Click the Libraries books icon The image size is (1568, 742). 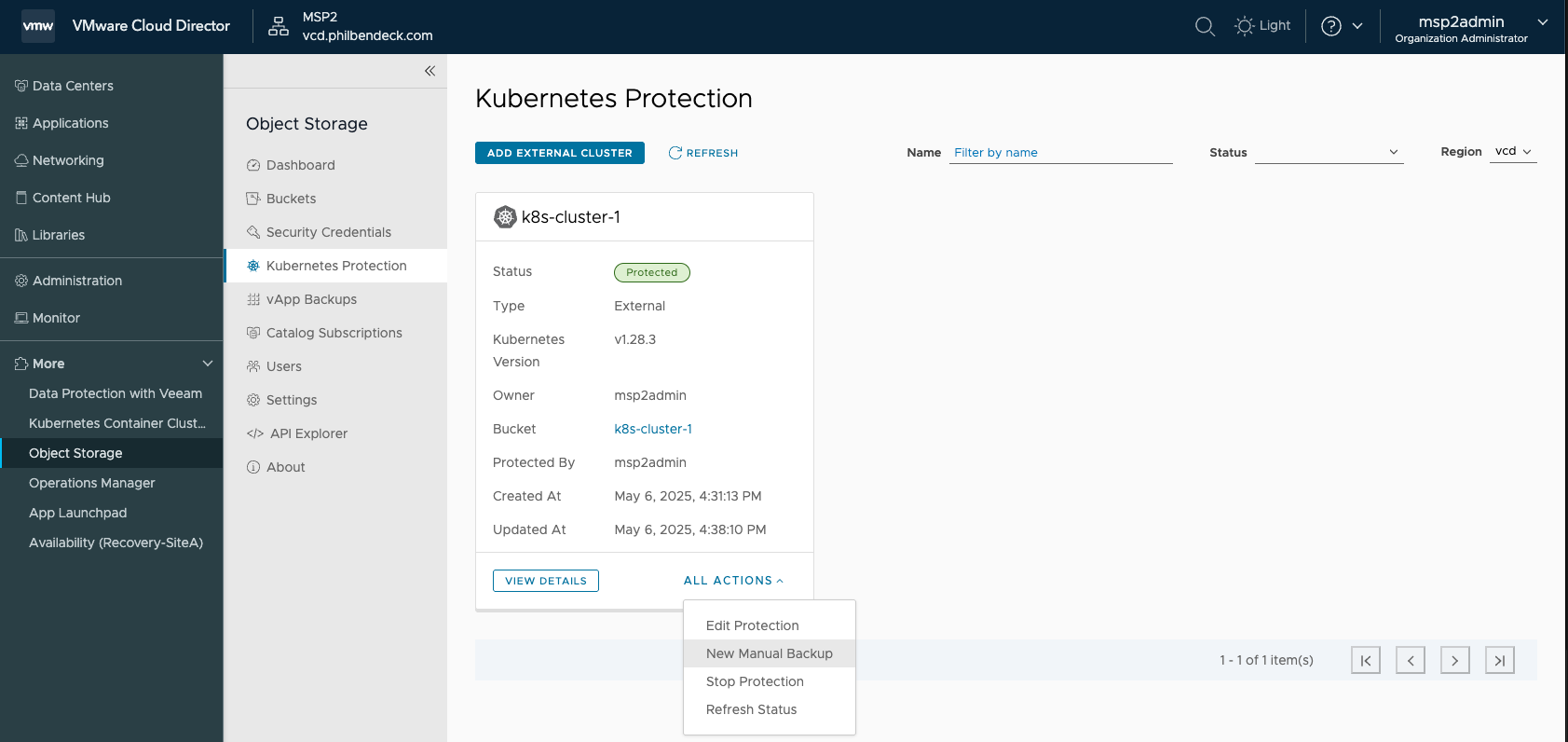coord(21,235)
